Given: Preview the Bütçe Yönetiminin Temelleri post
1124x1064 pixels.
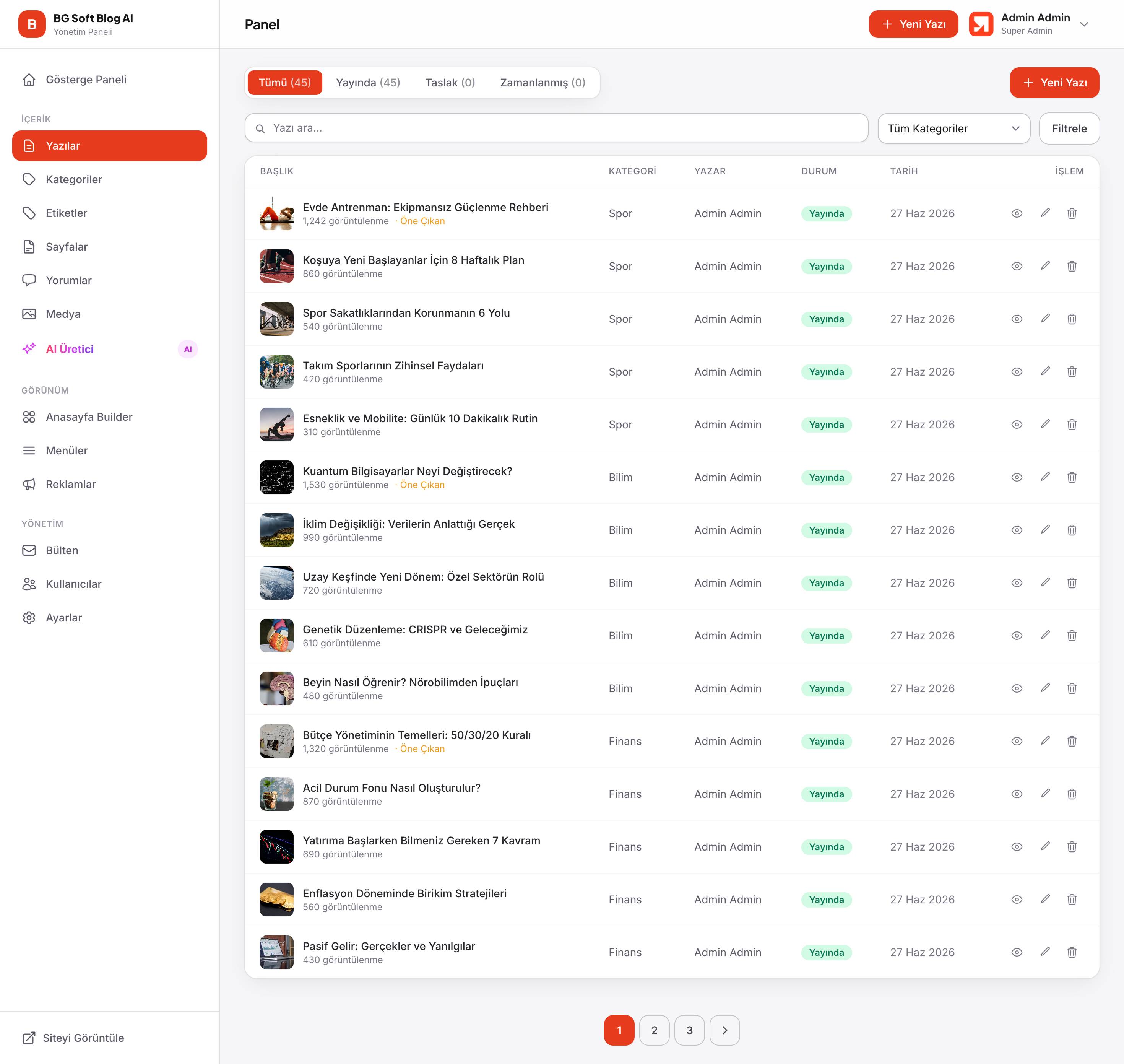Looking at the screenshot, I should (1017, 741).
